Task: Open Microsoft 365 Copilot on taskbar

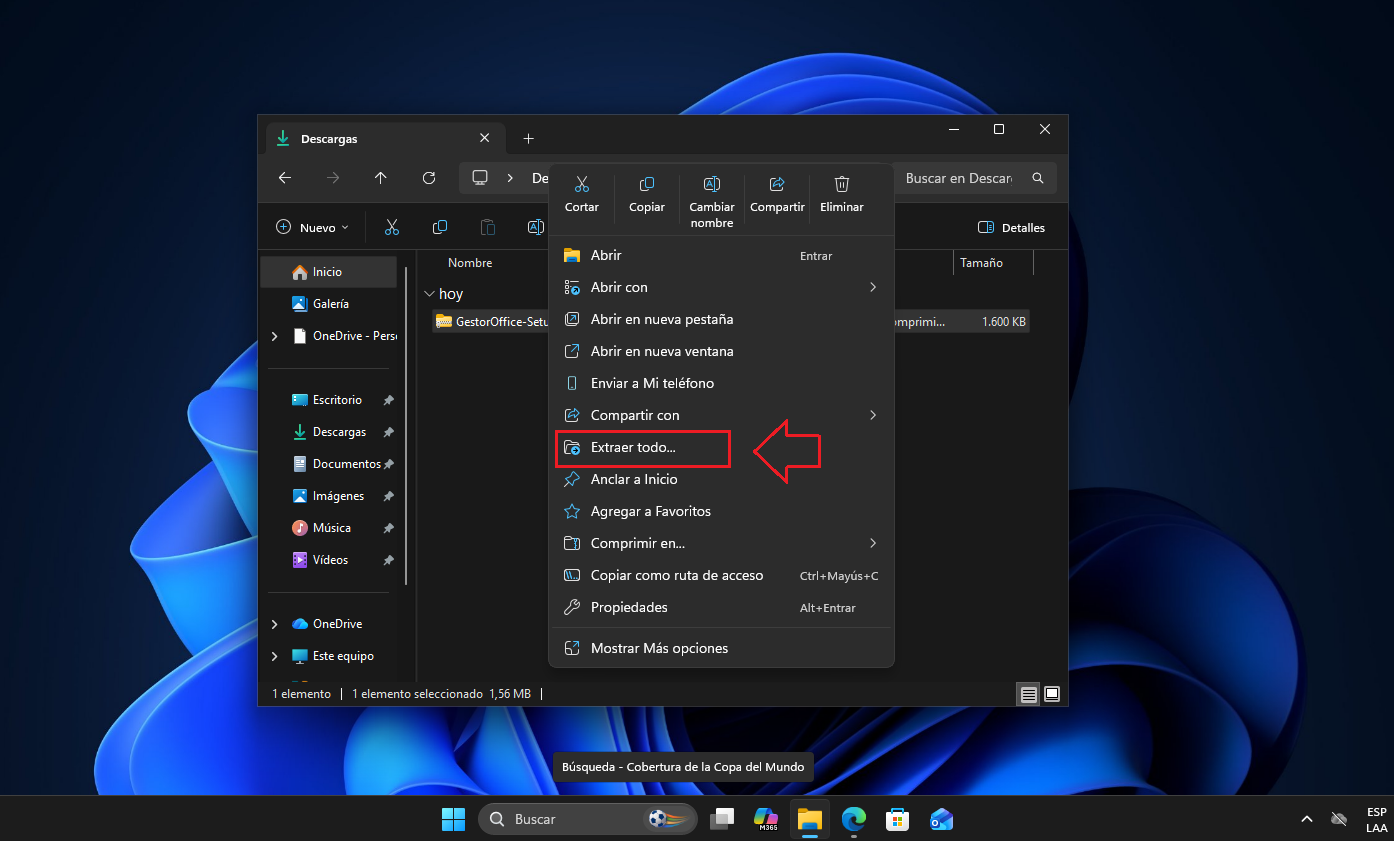Action: [x=766, y=819]
